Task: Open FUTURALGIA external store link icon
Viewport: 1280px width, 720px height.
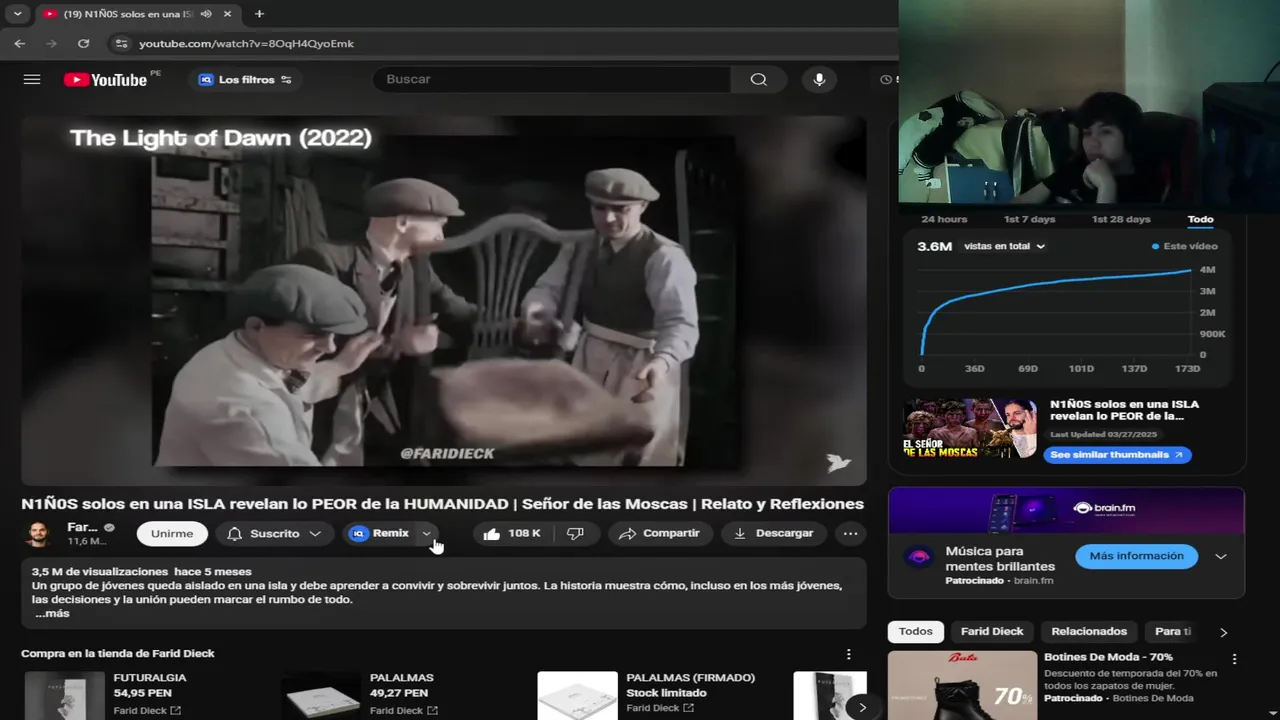Action: 176,711
